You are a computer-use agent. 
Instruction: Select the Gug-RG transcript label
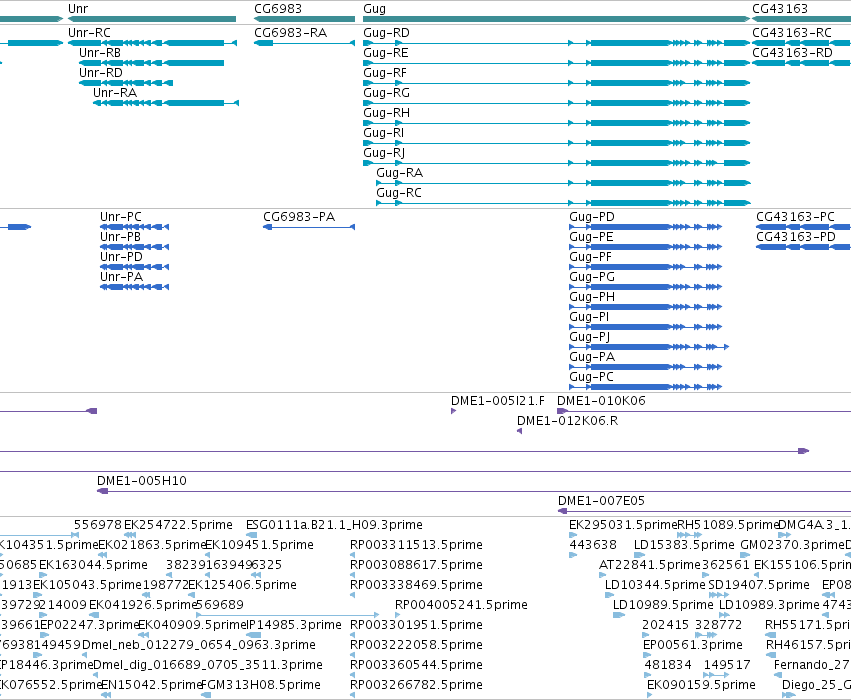coord(386,93)
